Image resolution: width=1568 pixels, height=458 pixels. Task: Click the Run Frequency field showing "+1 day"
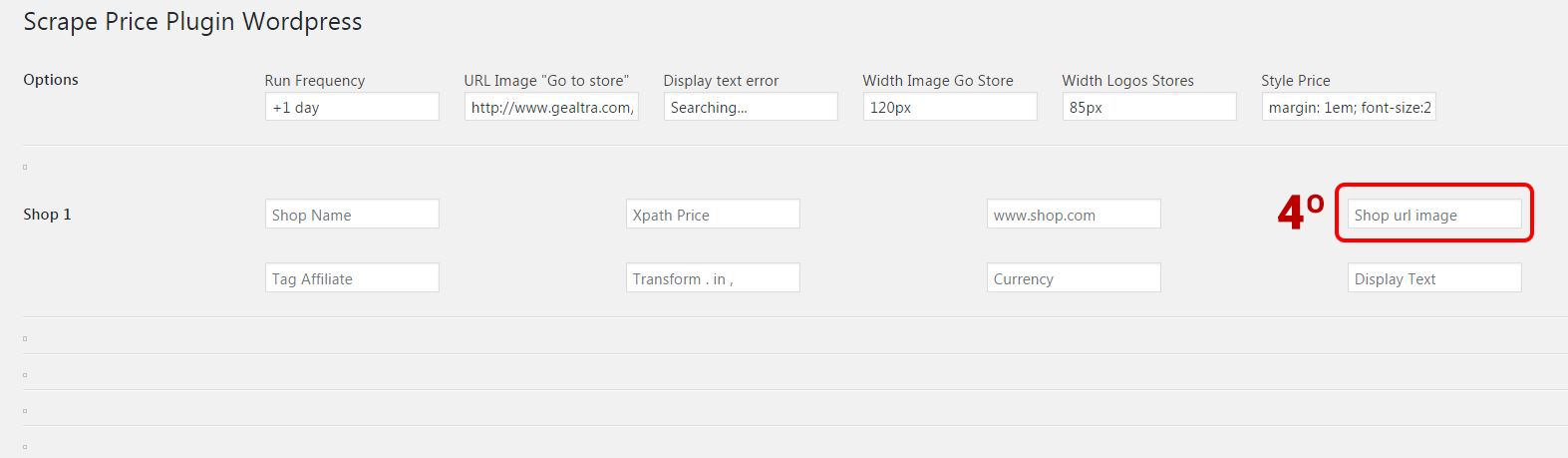point(352,107)
